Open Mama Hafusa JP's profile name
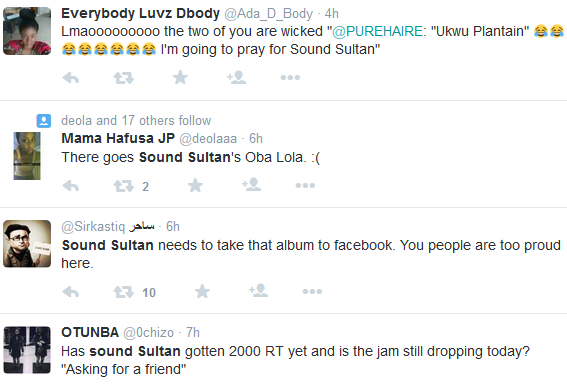This screenshot has height=387, width=567. [118, 138]
